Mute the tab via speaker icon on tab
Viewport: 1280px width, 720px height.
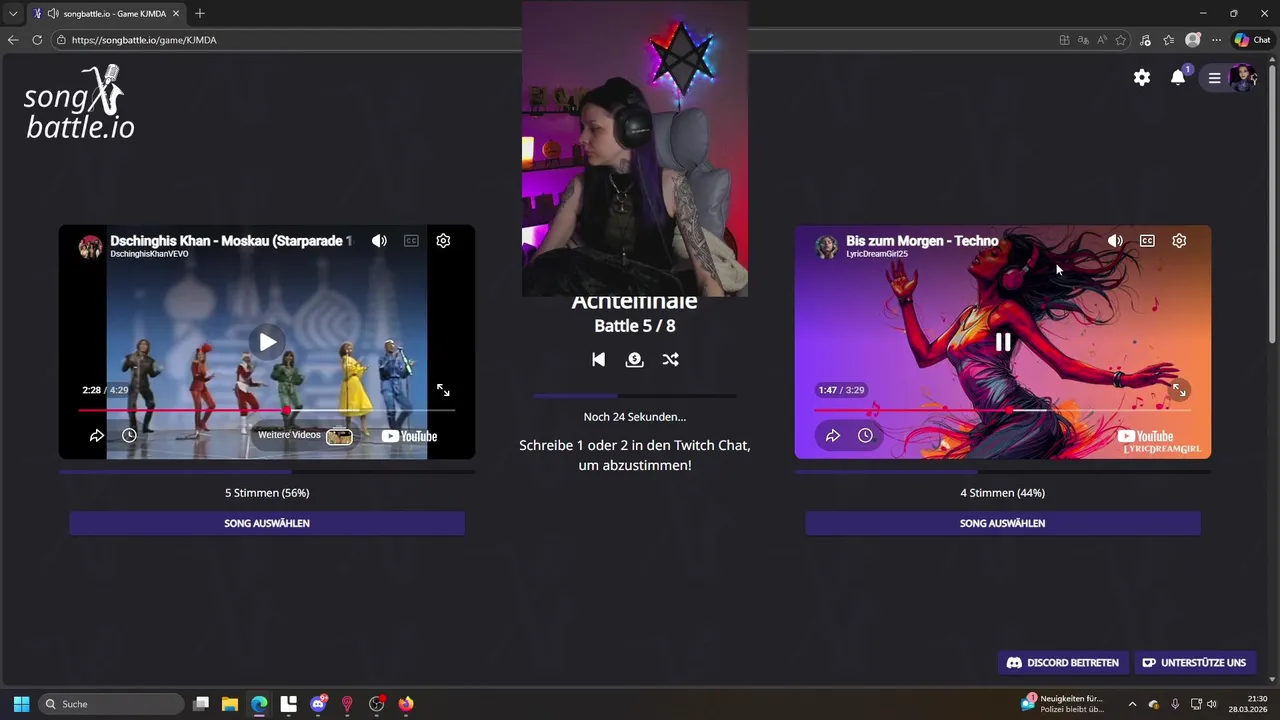[x=52, y=13]
